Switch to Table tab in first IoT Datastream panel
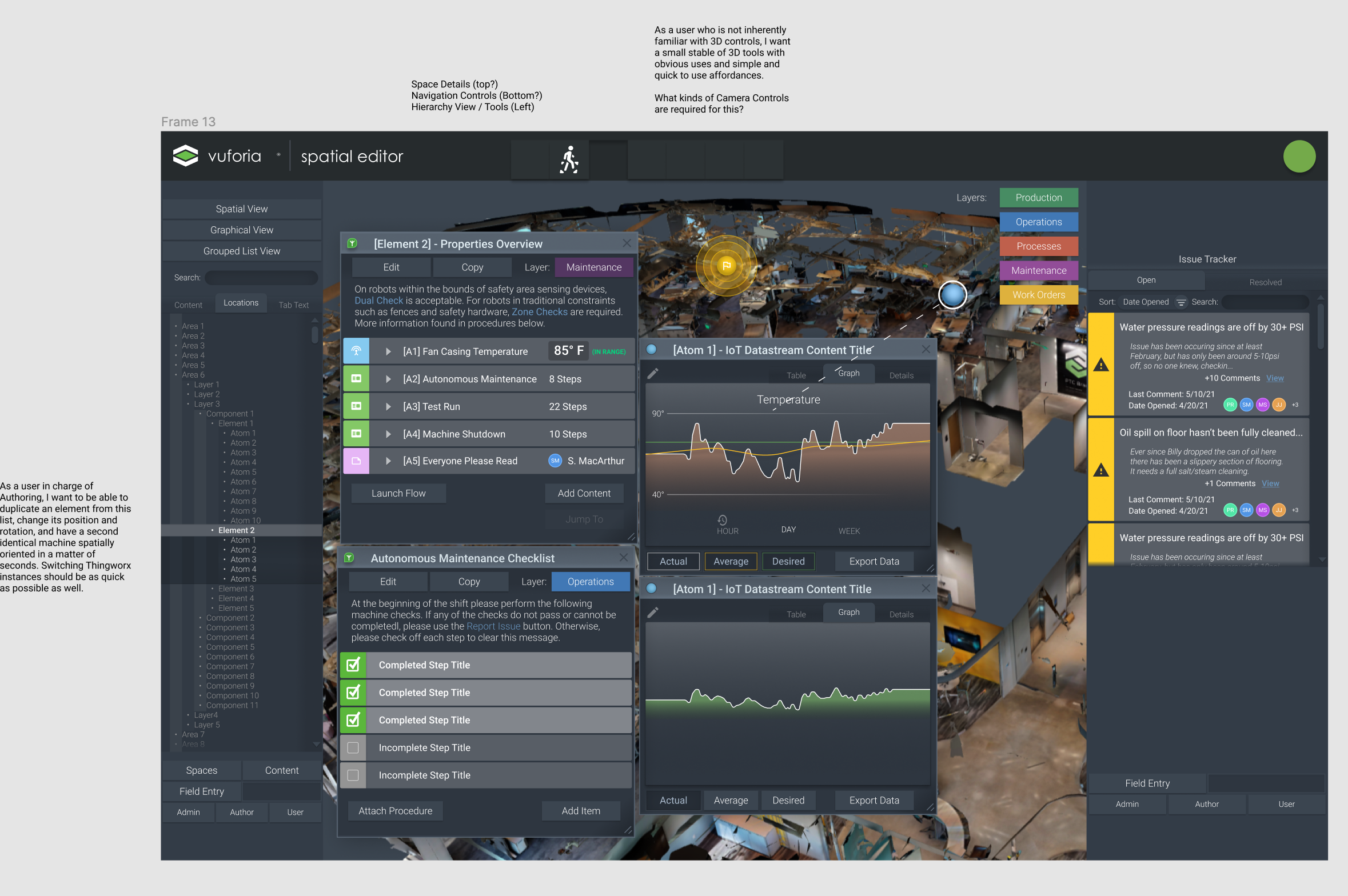This screenshot has height=896, width=1348. tap(796, 375)
